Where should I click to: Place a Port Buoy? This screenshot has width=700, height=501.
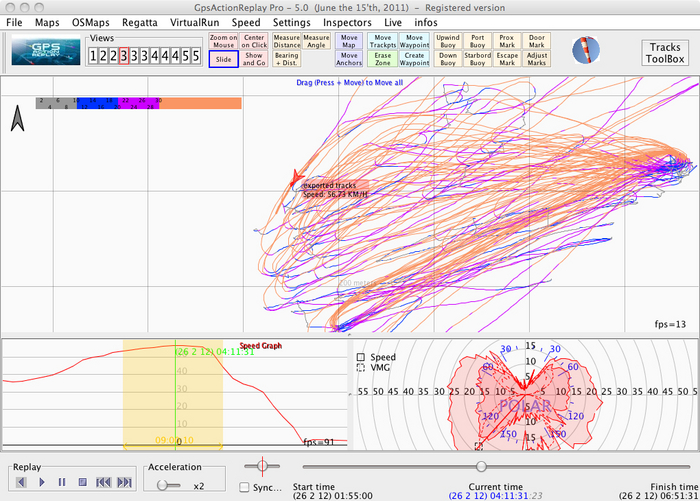coord(478,41)
